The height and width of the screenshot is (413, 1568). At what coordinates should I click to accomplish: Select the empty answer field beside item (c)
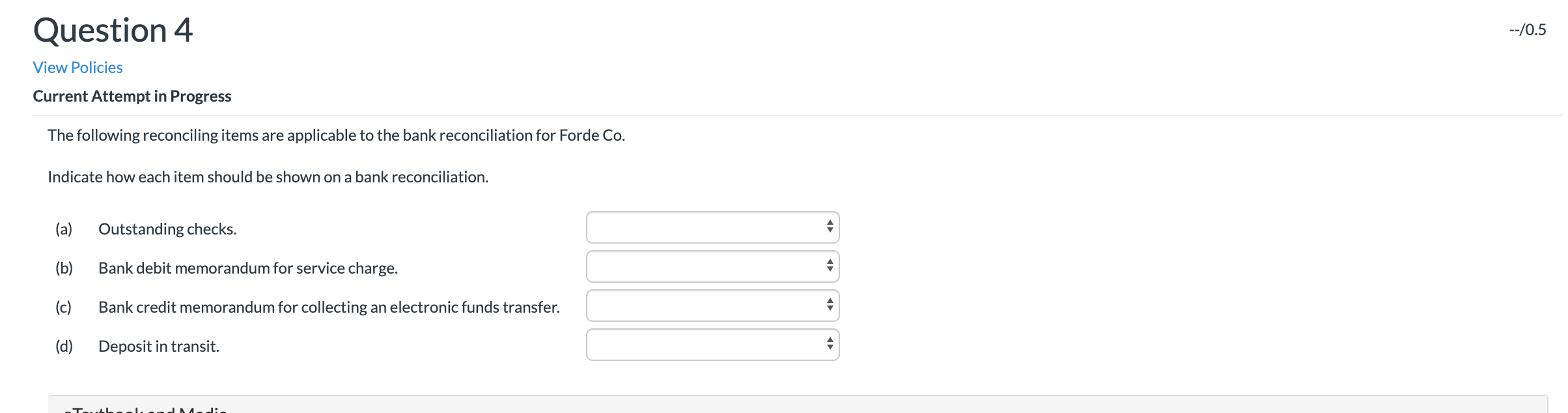(x=690, y=305)
